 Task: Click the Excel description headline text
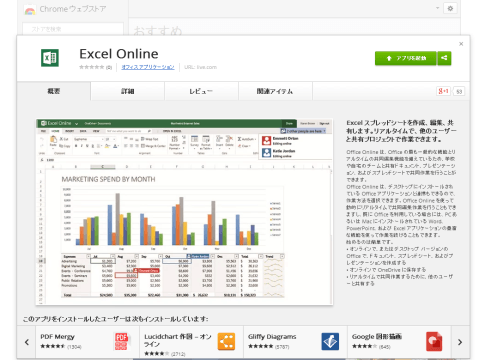(x=401, y=131)
